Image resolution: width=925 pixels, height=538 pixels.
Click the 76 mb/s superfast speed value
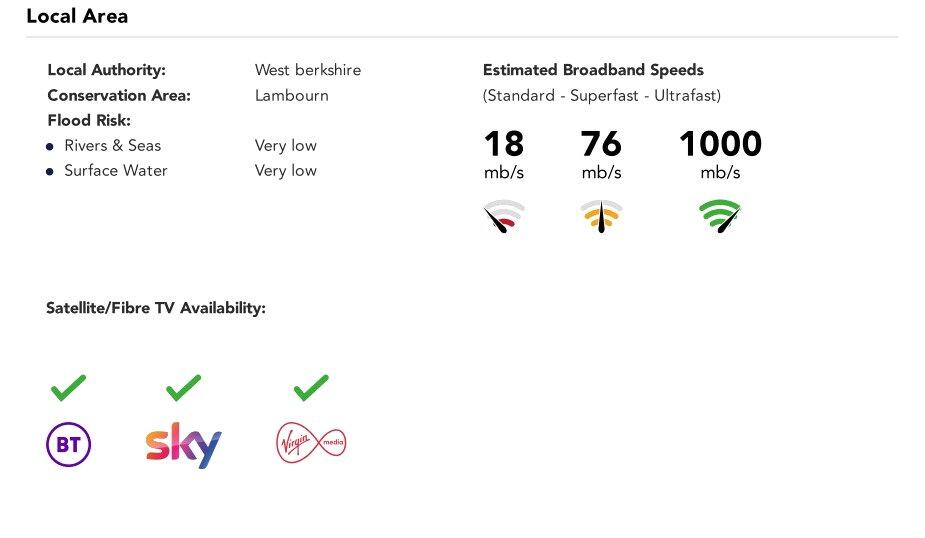[x=601, y=145]
